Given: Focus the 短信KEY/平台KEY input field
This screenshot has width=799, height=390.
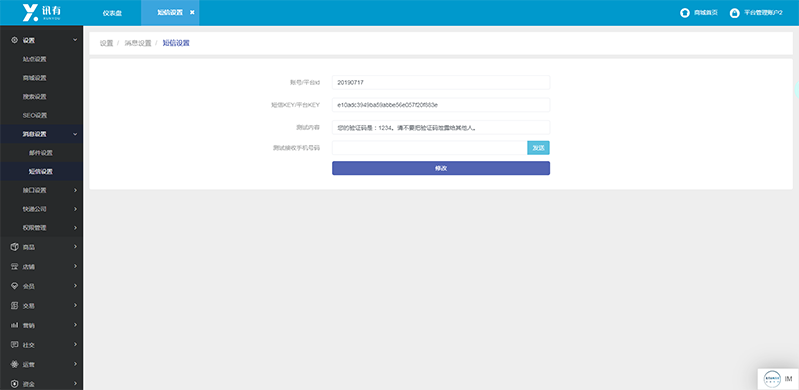Looking at the screenshot, I should coord(441,105).
